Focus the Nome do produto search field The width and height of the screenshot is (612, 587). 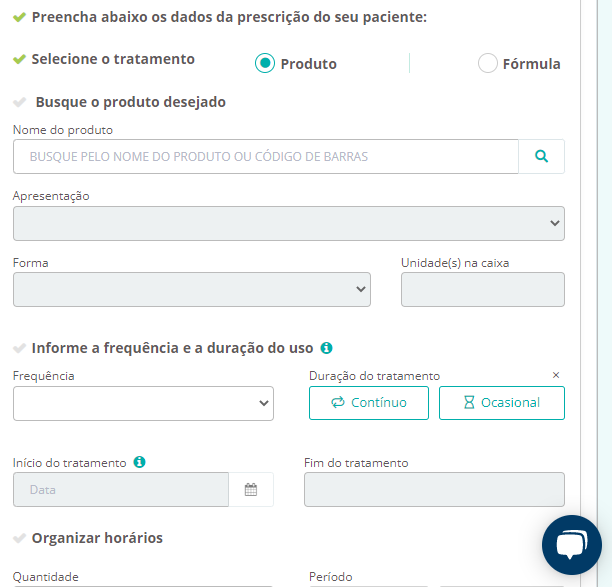coord(265,157)
